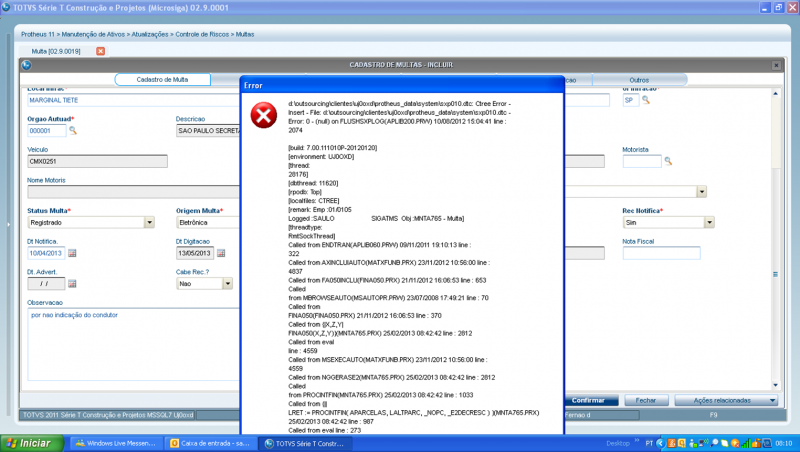This screenshot has width=800, height=452.
Task: Expand the long dropdown below Motorista
Action: coord(702,192)
